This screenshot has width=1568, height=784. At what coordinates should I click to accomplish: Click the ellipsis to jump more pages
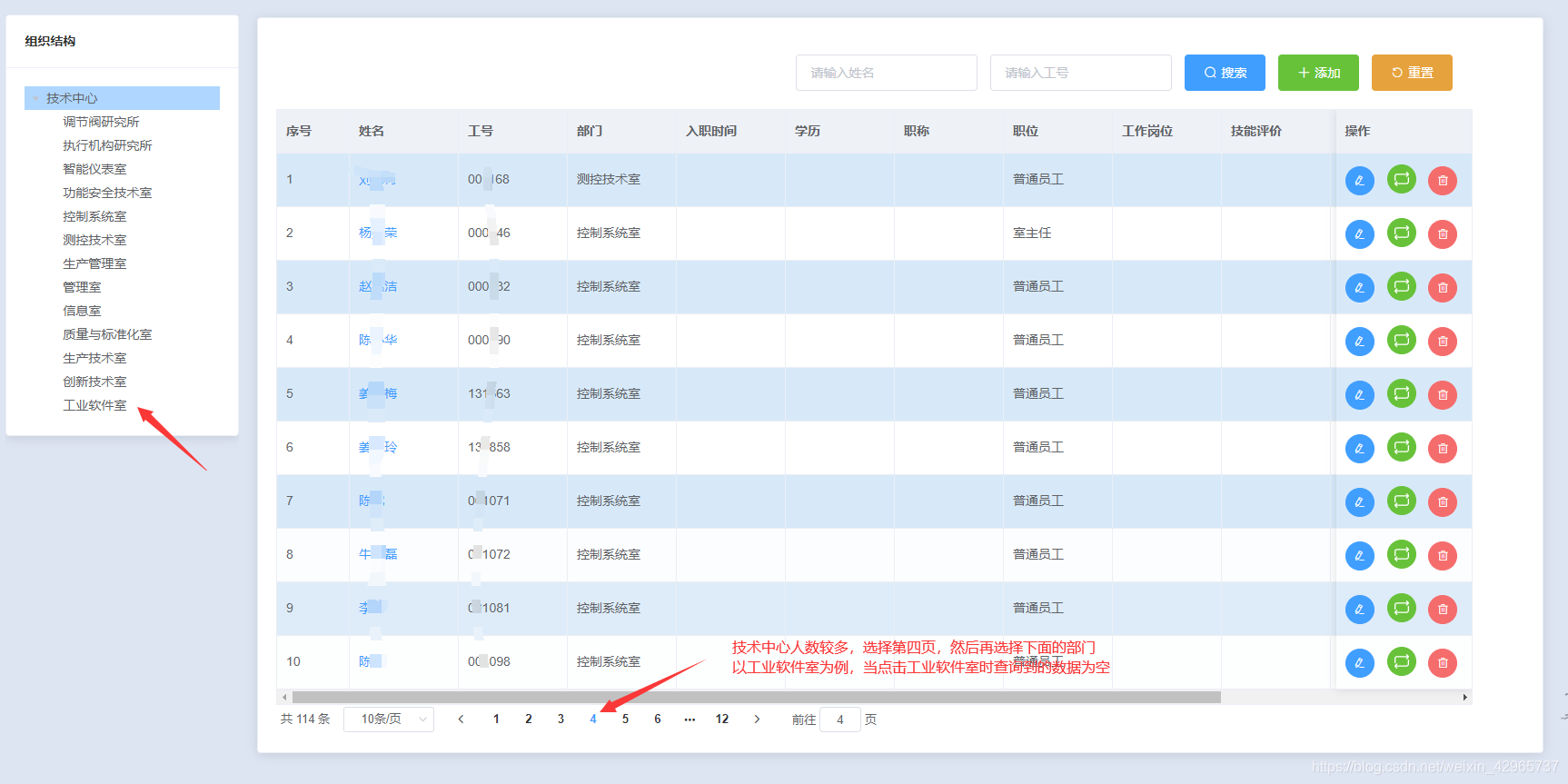(x=690, y=719)
